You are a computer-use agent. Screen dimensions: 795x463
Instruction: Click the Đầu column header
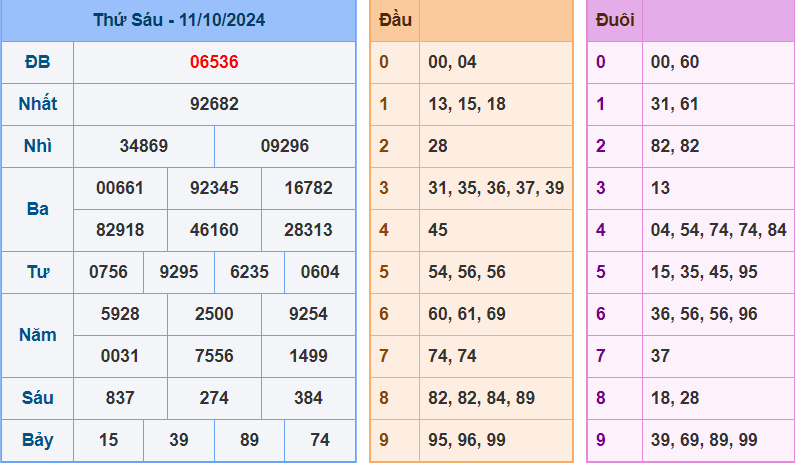395,20
